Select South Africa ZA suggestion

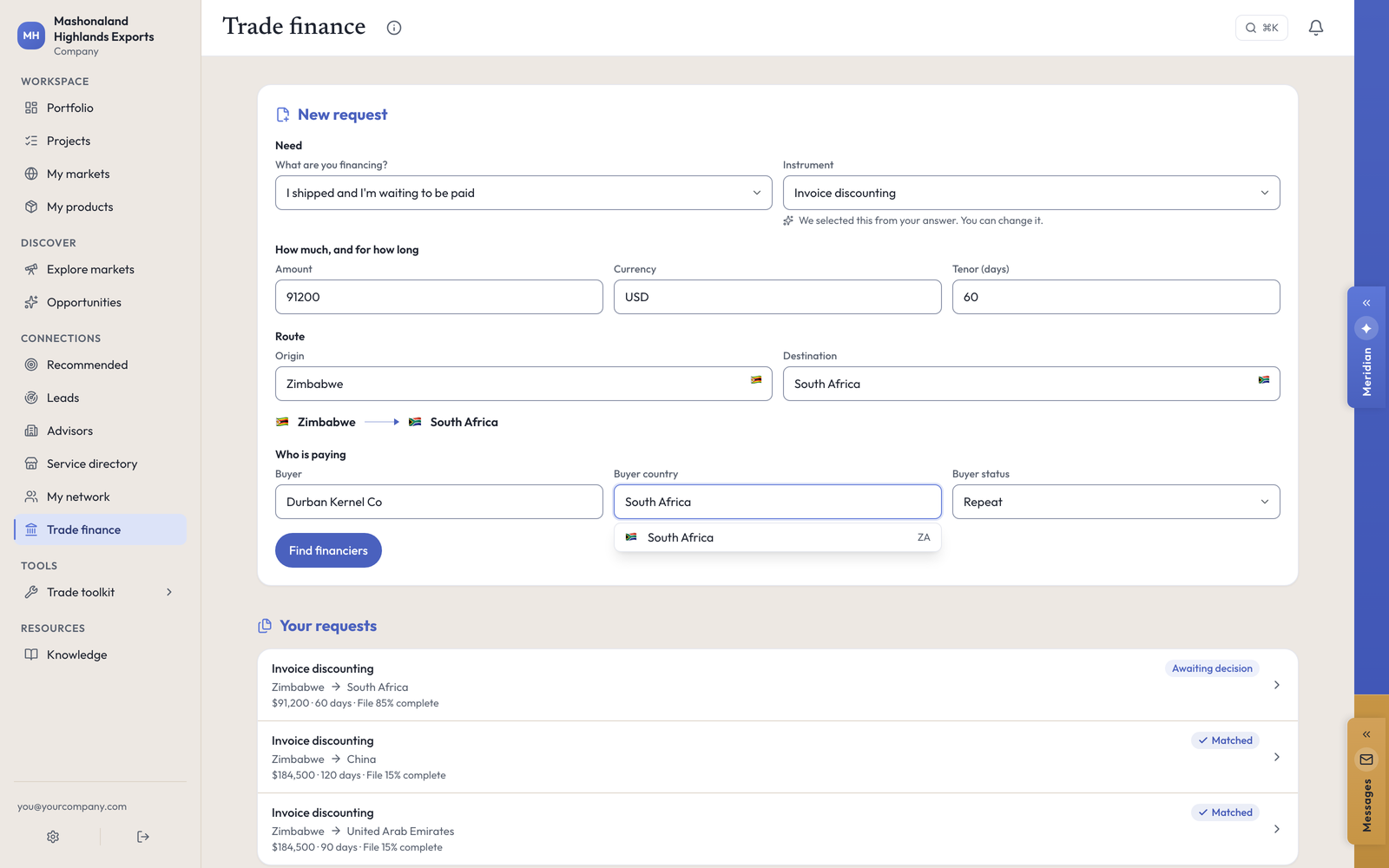click(778, 537)
